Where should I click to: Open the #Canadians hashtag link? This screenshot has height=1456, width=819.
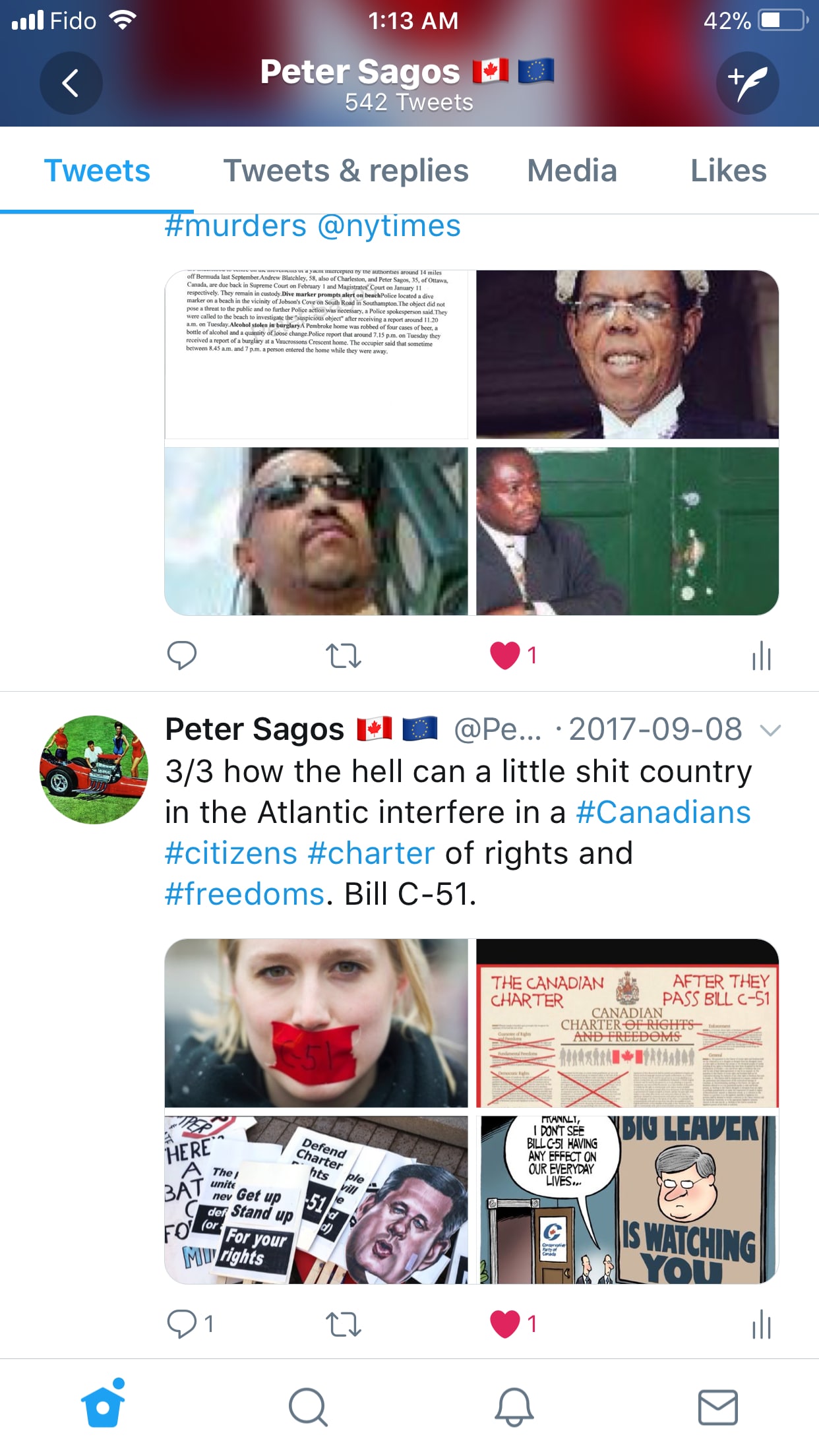tap(663, 812)
